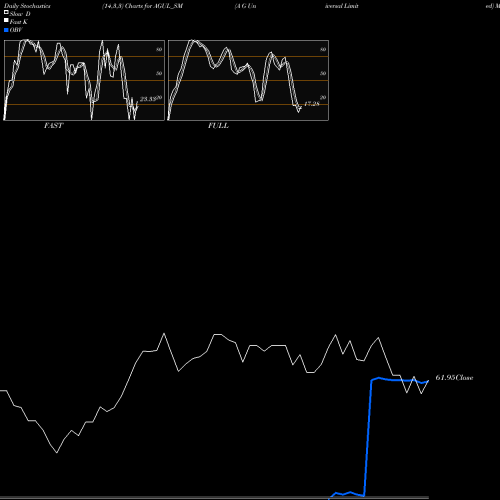Click the Slow D legend swatch
This screenshot has width=500, height=500.
[x=6, y=12]
